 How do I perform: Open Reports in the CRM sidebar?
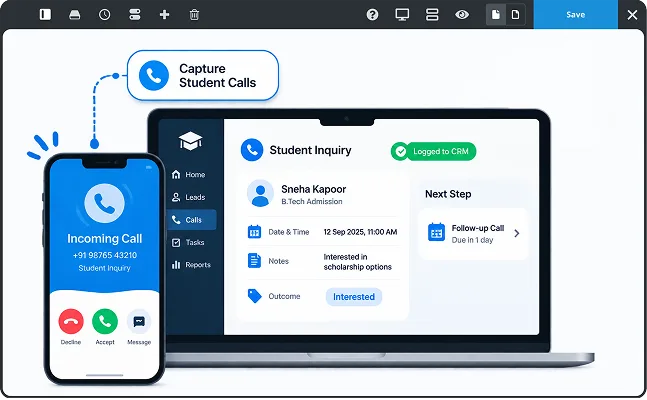(x=191, y=265)
